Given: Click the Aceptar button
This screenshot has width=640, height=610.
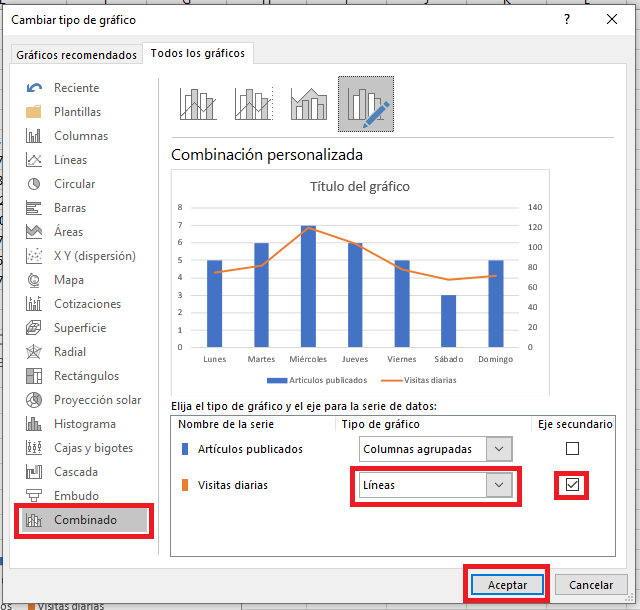Looking at the screenshot, I should pyautogui.click(x=507, y=585).
